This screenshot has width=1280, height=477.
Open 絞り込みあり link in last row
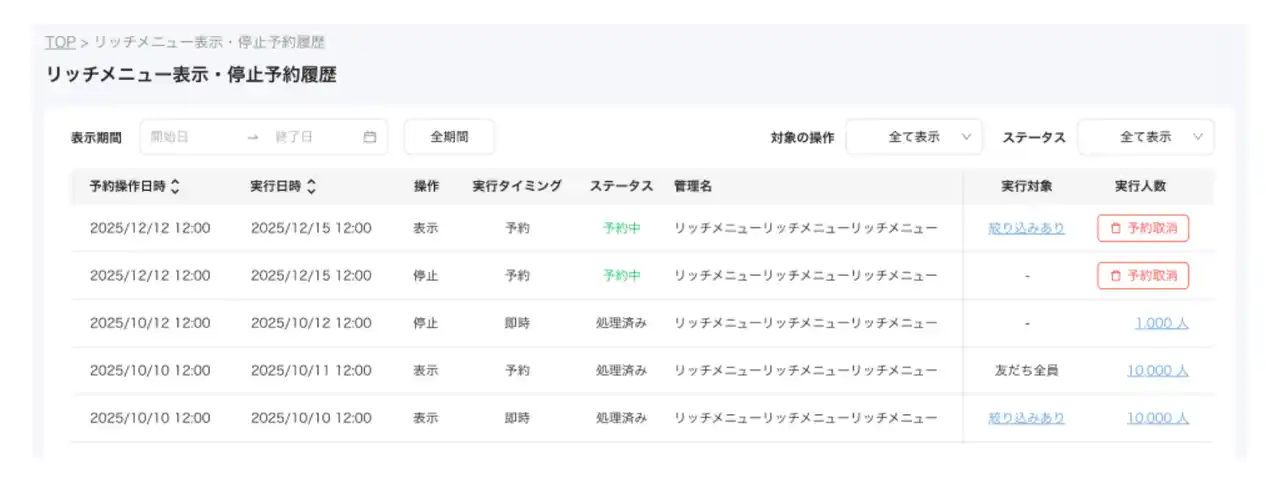(x=1026, y=418)
